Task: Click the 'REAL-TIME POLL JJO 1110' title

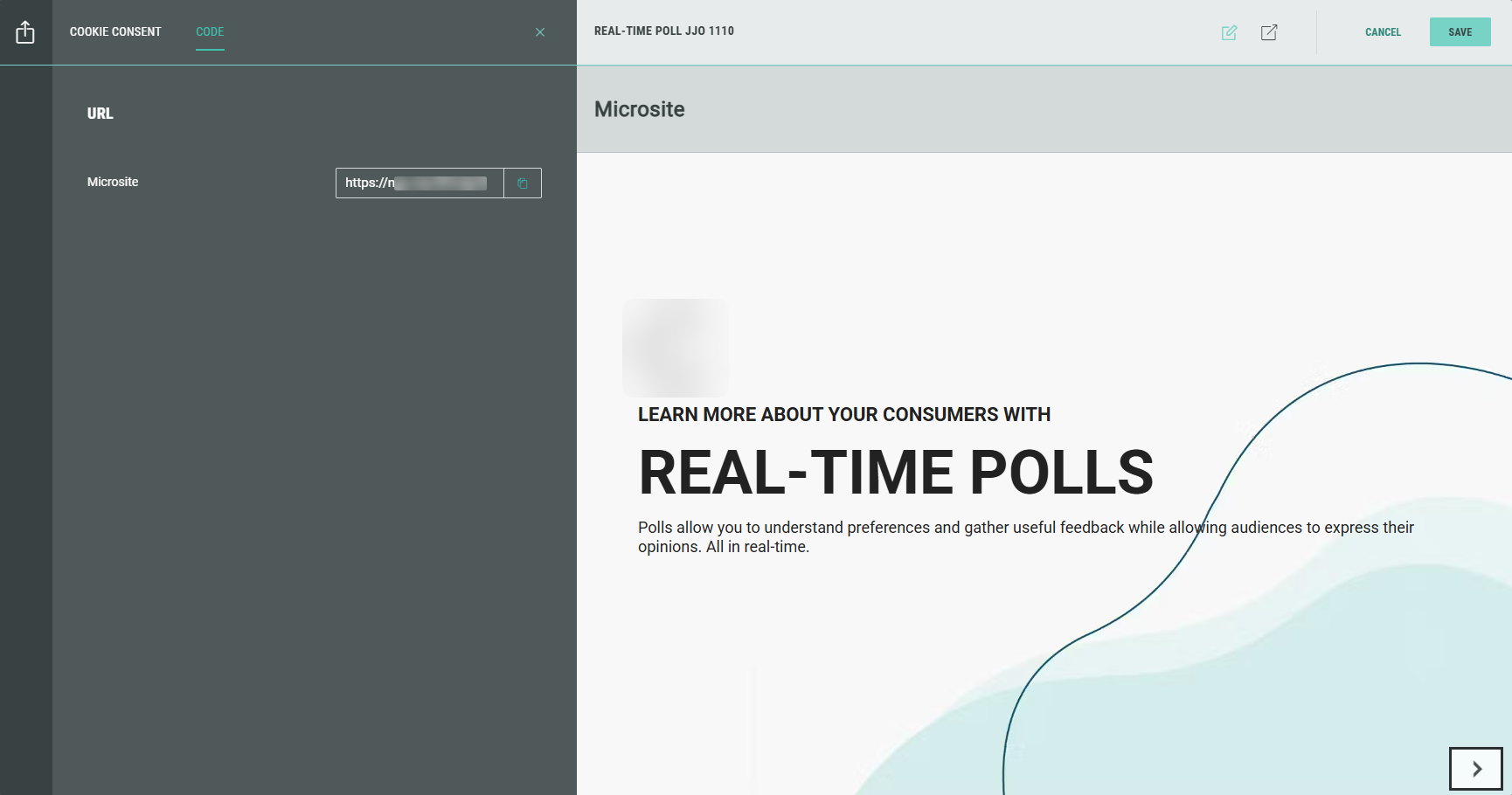Action: point(663,31)
